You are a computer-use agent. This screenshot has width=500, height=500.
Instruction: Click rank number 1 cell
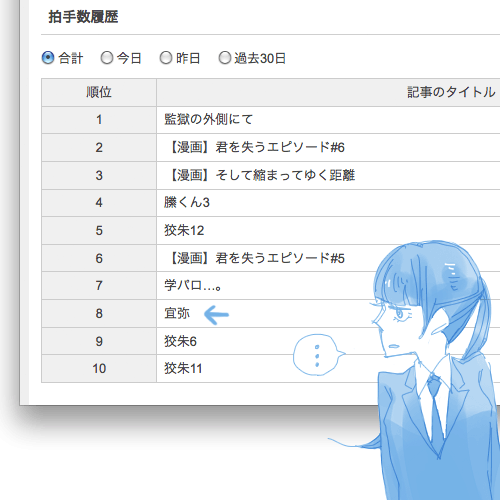pos(99,120)
